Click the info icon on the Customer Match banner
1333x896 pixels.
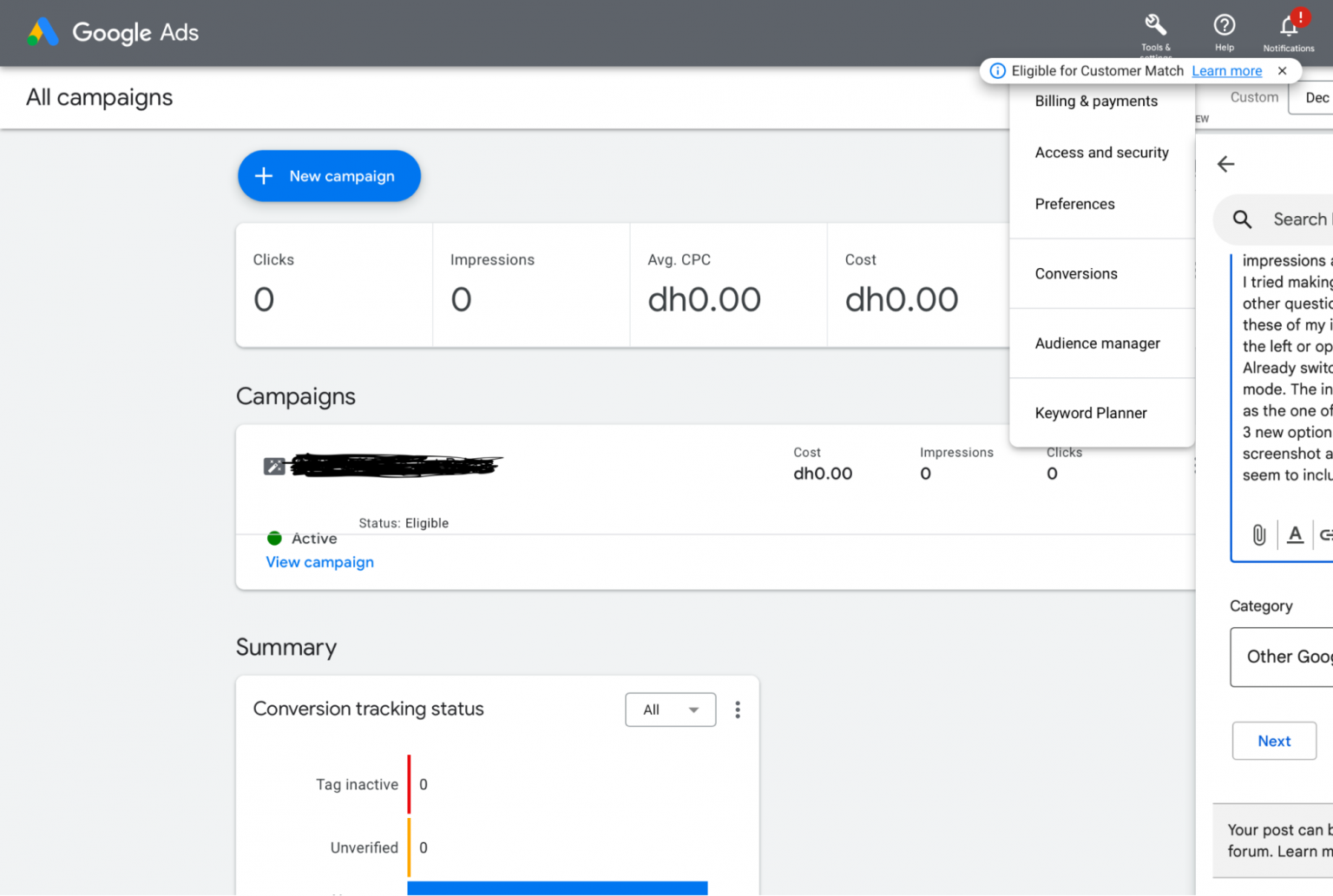click(999, 70)
